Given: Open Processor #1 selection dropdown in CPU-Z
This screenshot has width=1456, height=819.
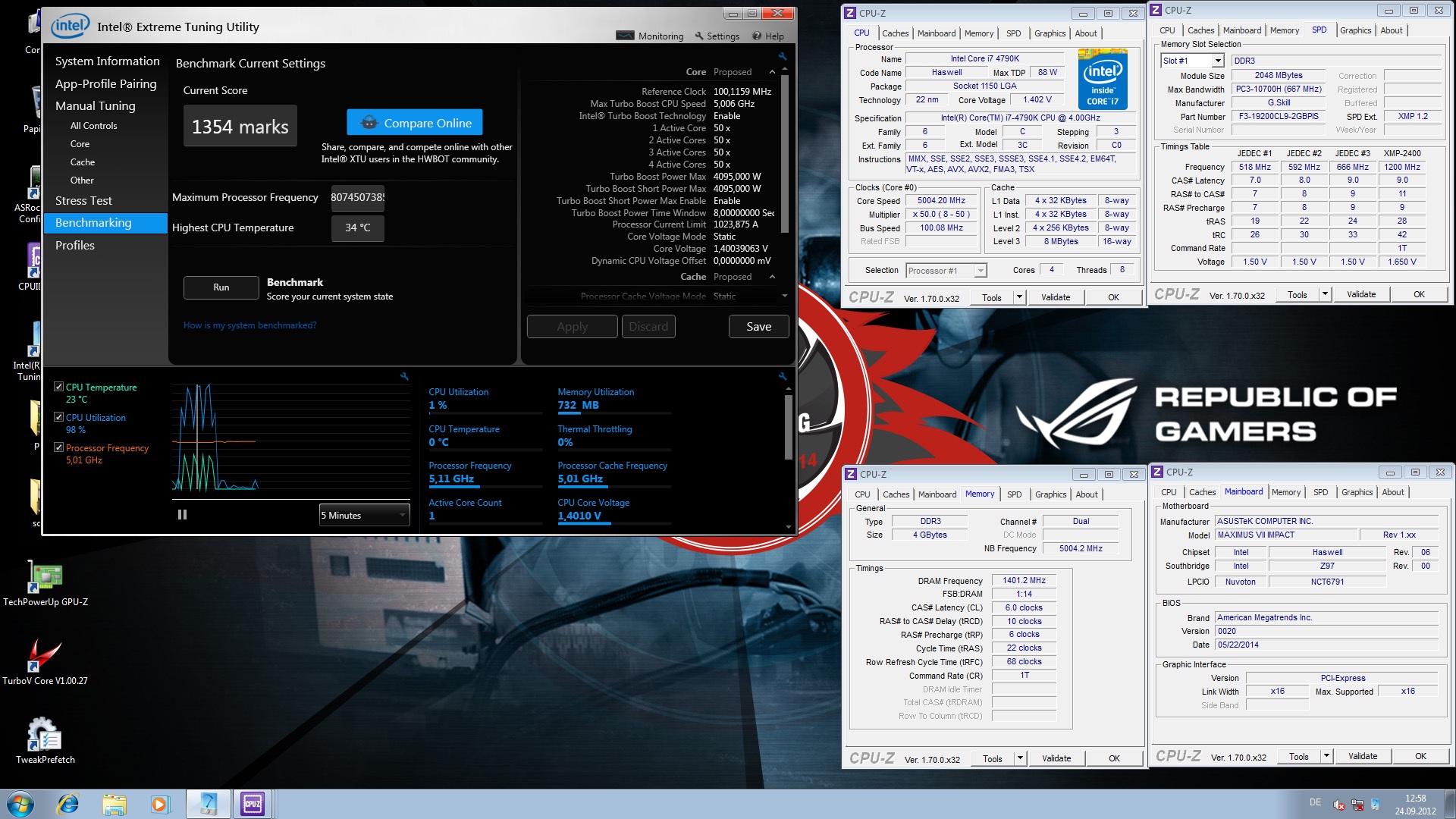Looking at the screenshot, I should tap(946, 271).
